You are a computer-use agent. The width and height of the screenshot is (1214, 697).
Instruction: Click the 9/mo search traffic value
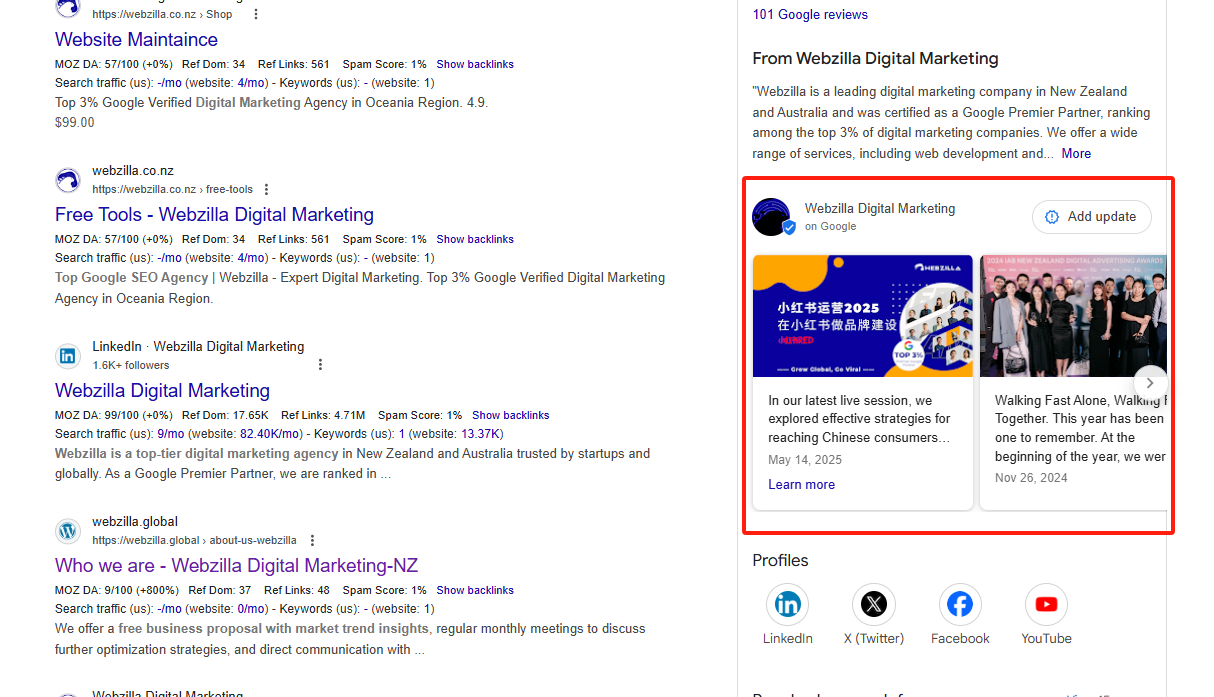tap(171, 434)
